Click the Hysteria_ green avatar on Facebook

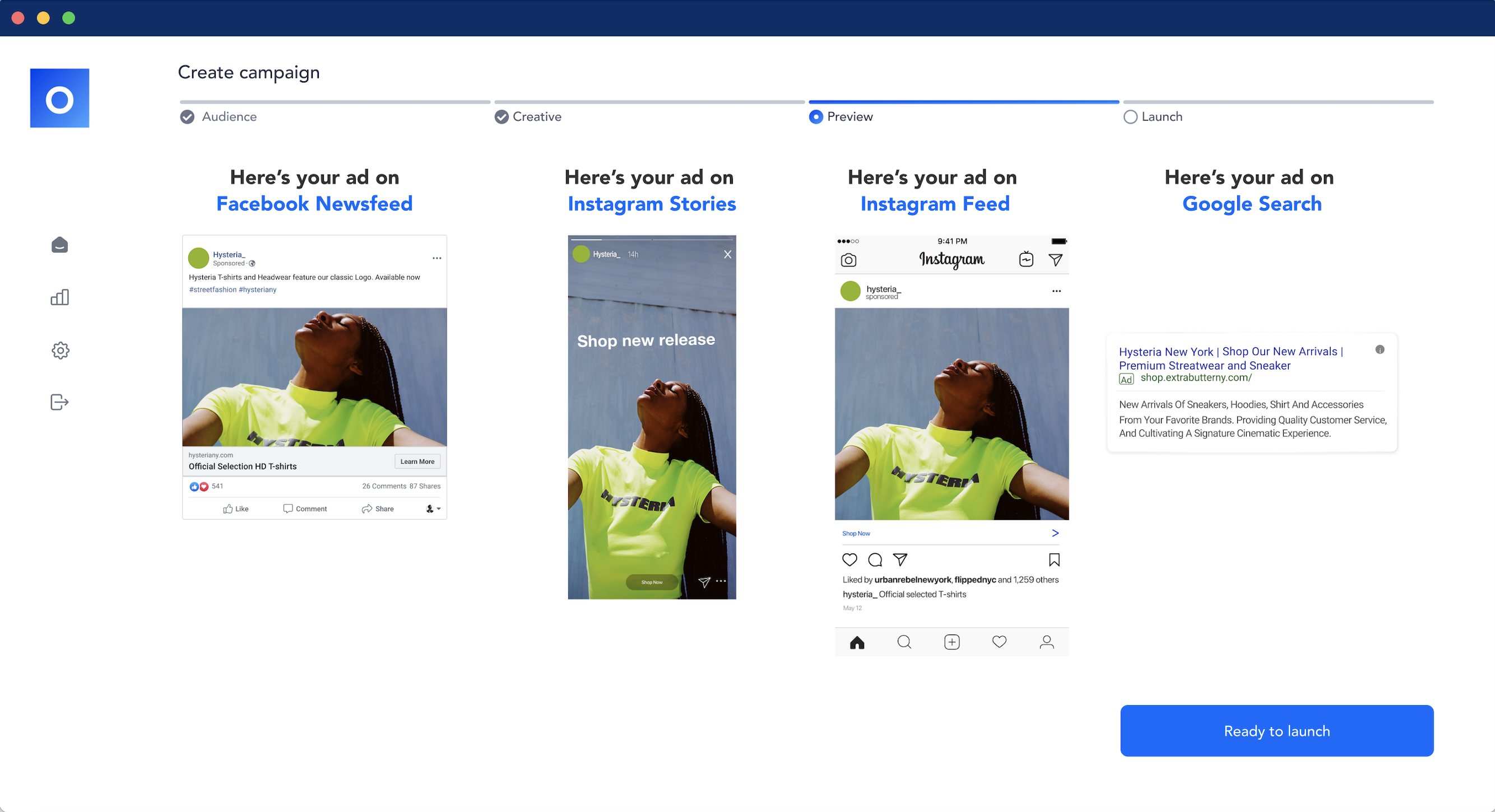pyautogui.click(x=198, y=258)
